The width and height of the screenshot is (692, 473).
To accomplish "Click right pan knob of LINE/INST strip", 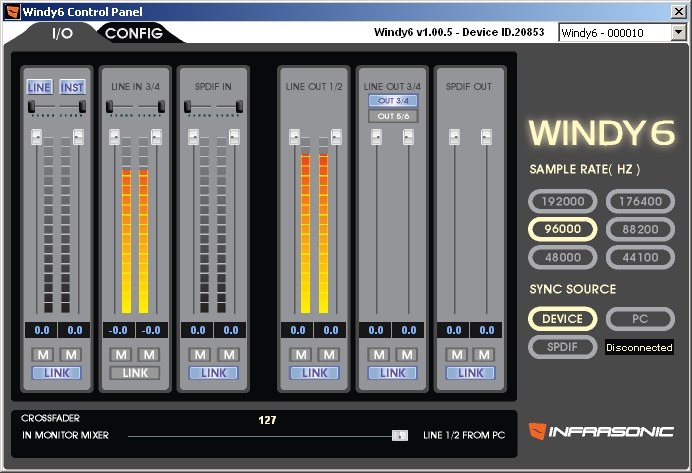I will pos(83,106).
